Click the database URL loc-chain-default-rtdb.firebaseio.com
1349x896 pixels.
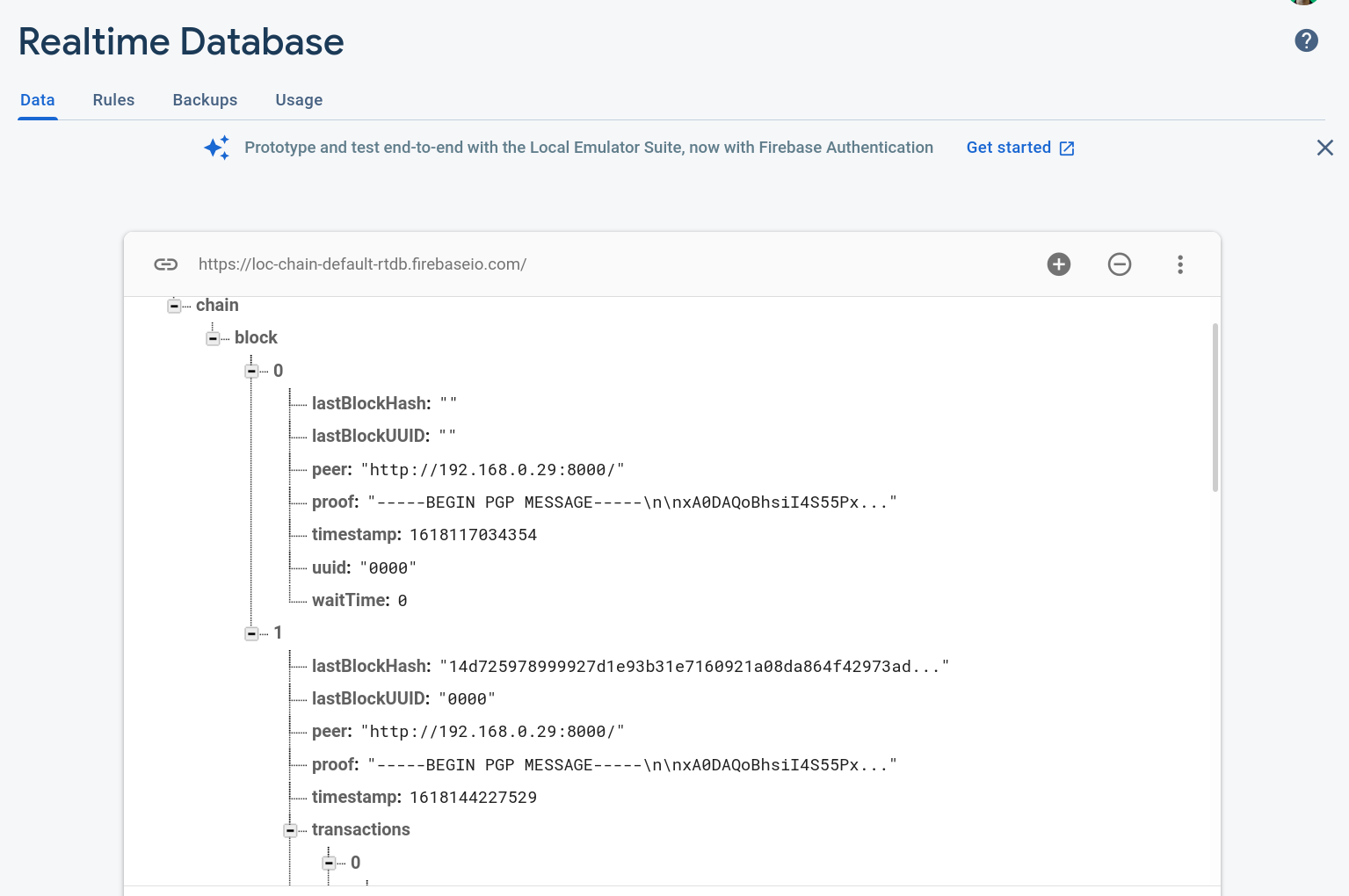click(362, 264)
